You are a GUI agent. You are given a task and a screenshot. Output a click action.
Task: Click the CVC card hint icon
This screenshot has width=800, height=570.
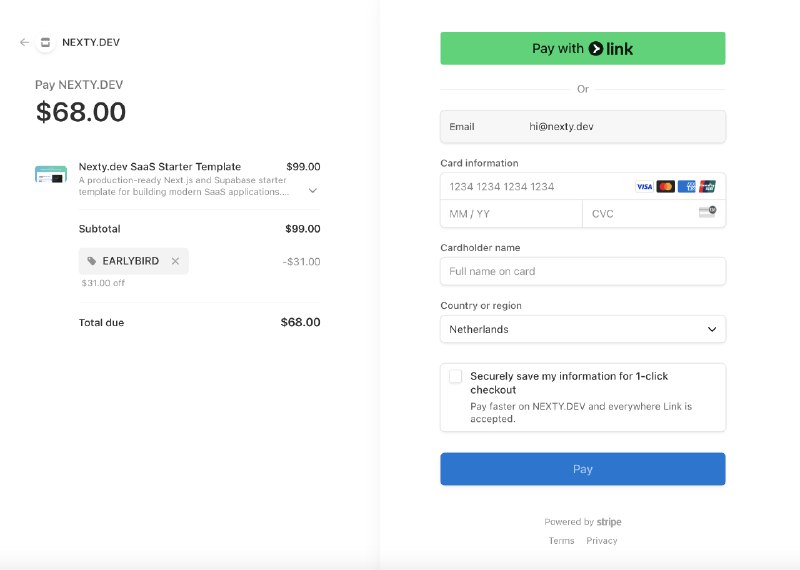click(x=708, y=212)
